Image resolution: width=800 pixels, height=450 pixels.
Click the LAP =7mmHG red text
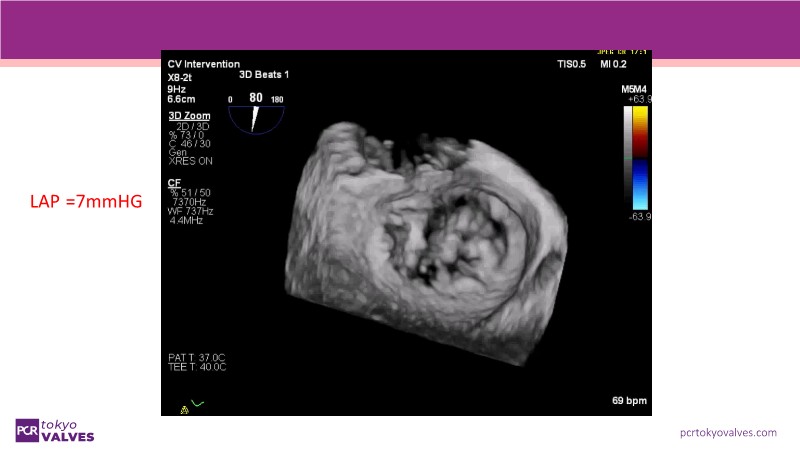[86, 202]
